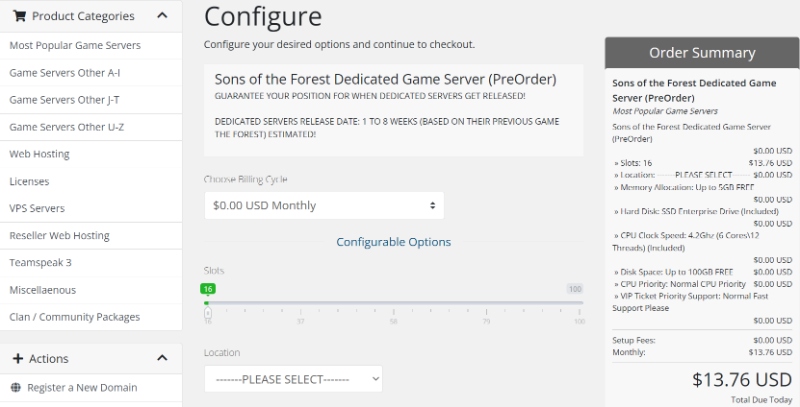Open Reseller Web Hosting category
The height and width of the screenshot is (407, 800).
click(59, 235)
